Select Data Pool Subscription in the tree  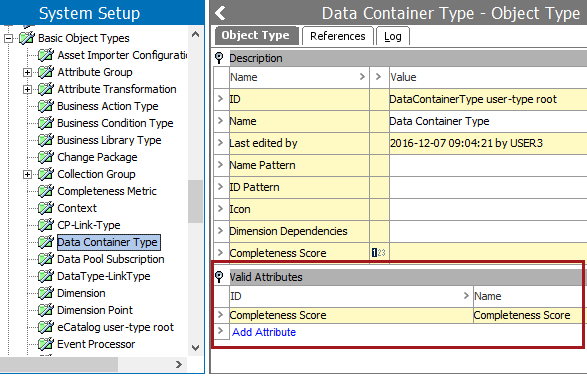(110, 259)
